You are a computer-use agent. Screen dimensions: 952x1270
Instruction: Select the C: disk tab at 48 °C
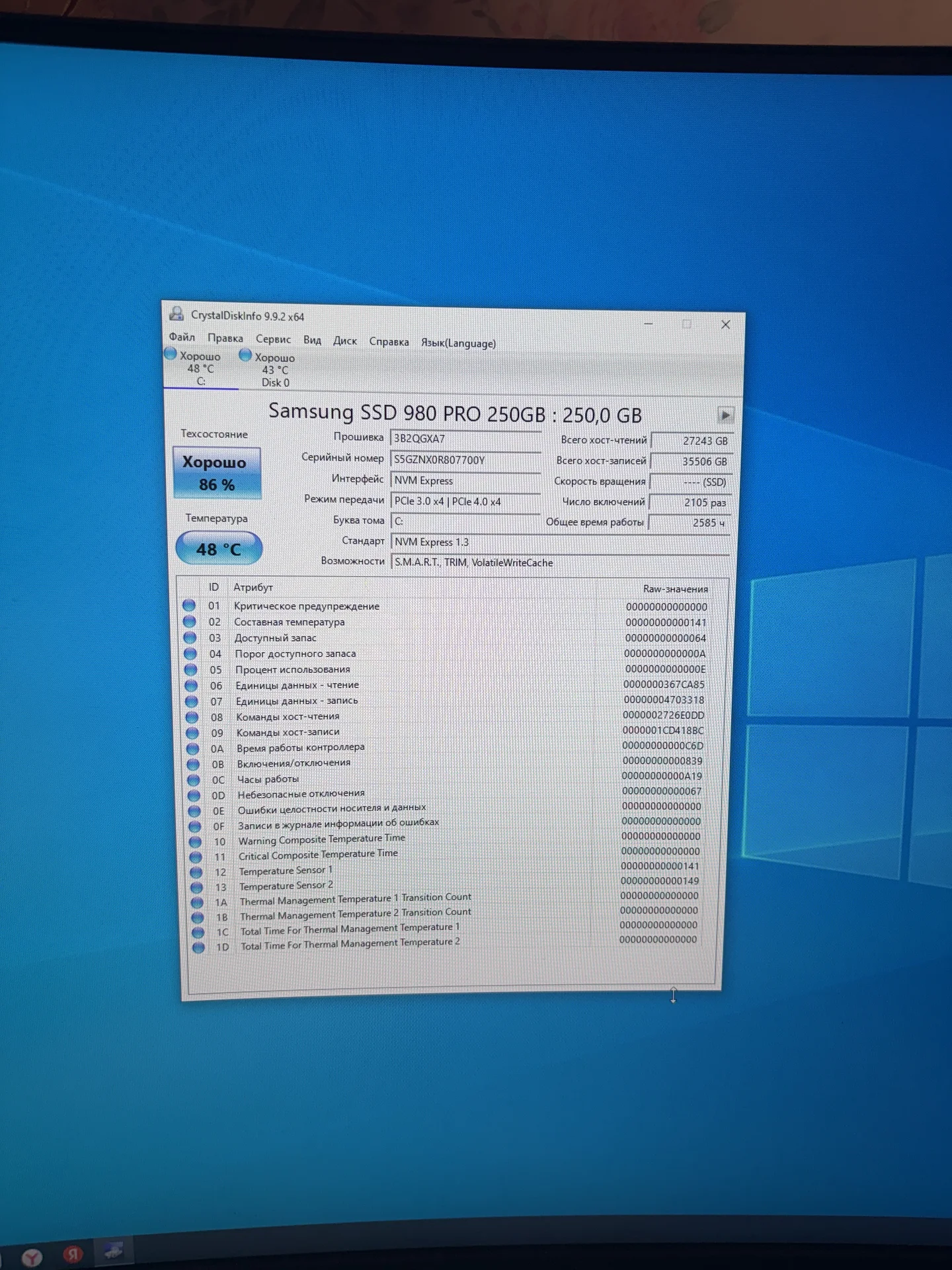tap(200, 368)
